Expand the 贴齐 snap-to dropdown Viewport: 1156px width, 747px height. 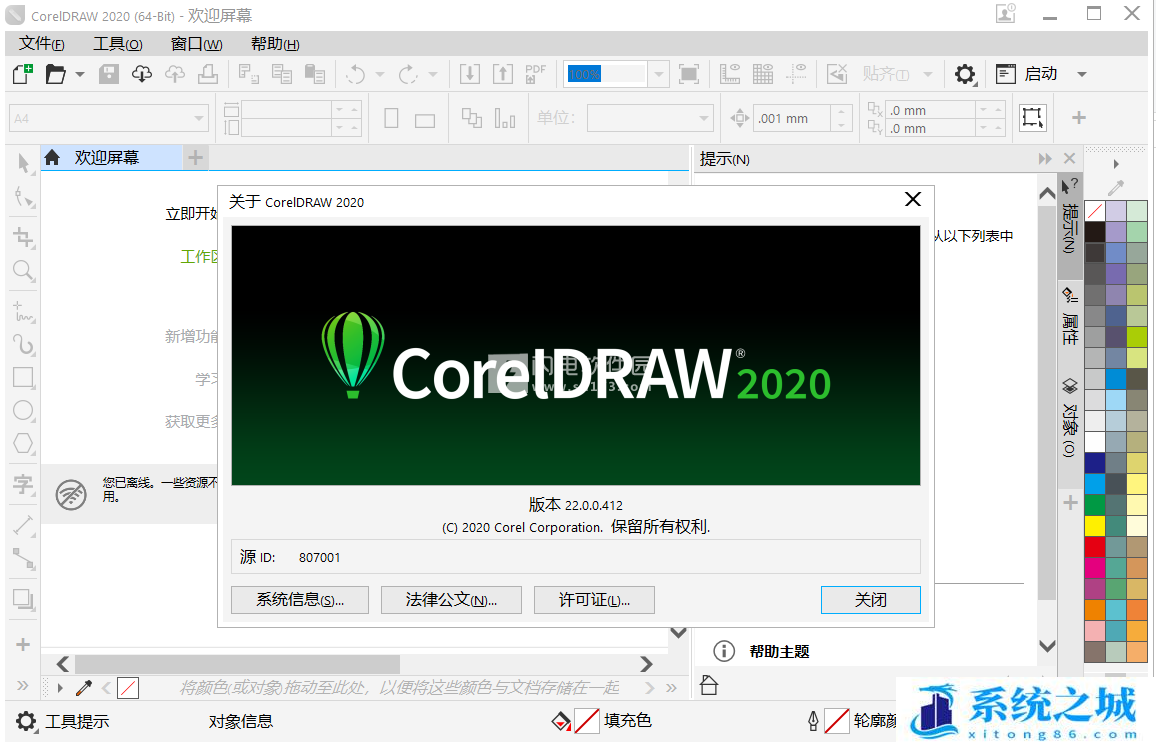(928, 74)
